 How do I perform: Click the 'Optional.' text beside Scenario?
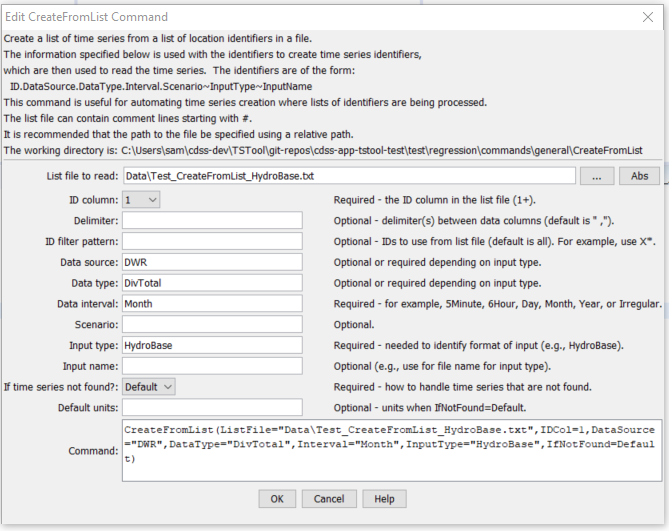[x=354, y=325]
